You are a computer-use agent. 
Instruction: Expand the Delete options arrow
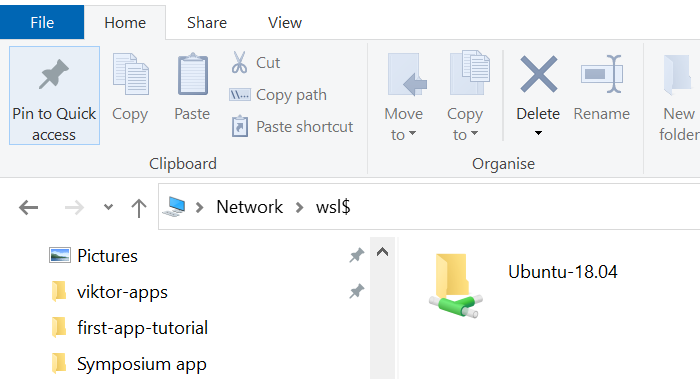coord(538,133)
